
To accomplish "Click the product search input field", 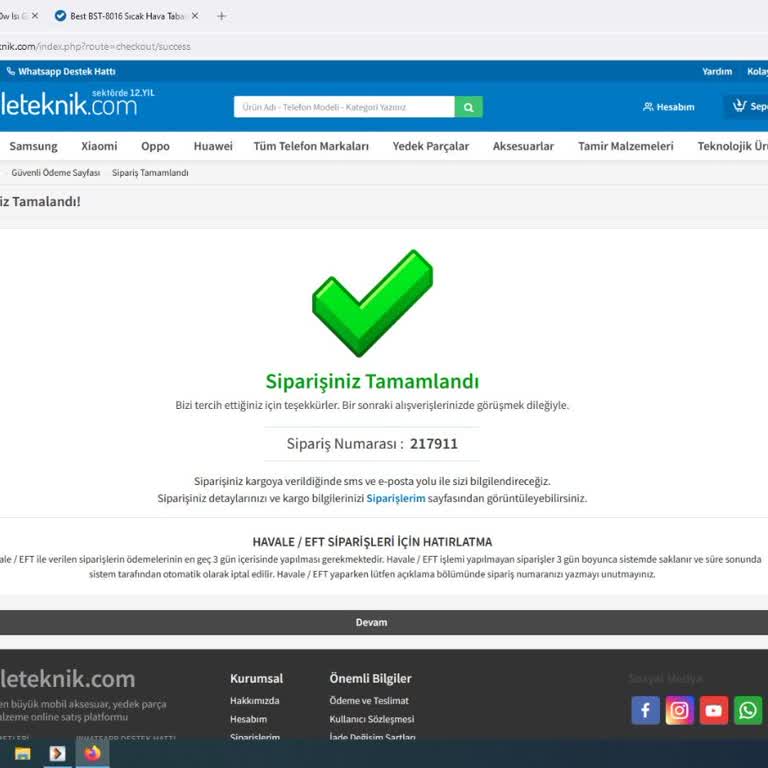I will pyautogui.click(x=344, y=107).
